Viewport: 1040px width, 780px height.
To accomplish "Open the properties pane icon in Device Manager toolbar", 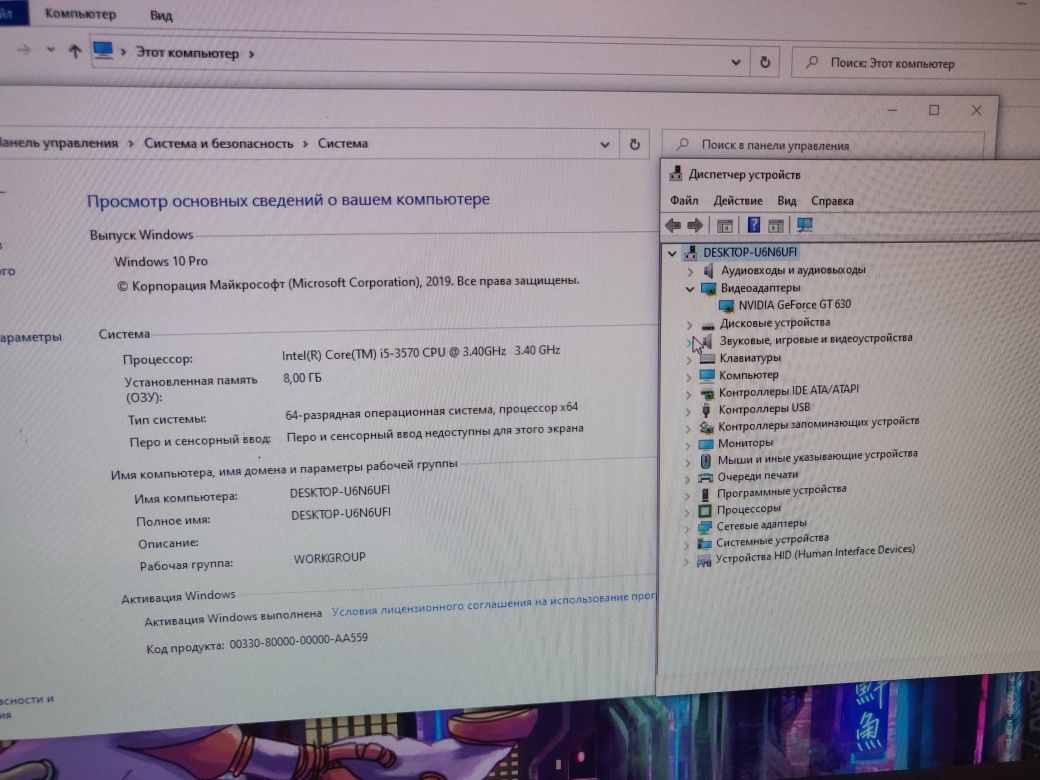I will click(x=724, y=226).
